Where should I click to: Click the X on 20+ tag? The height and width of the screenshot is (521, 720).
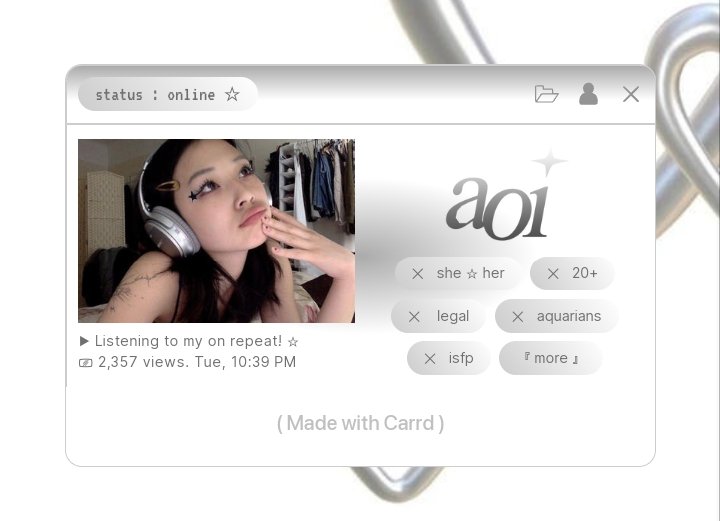point(553,274)
